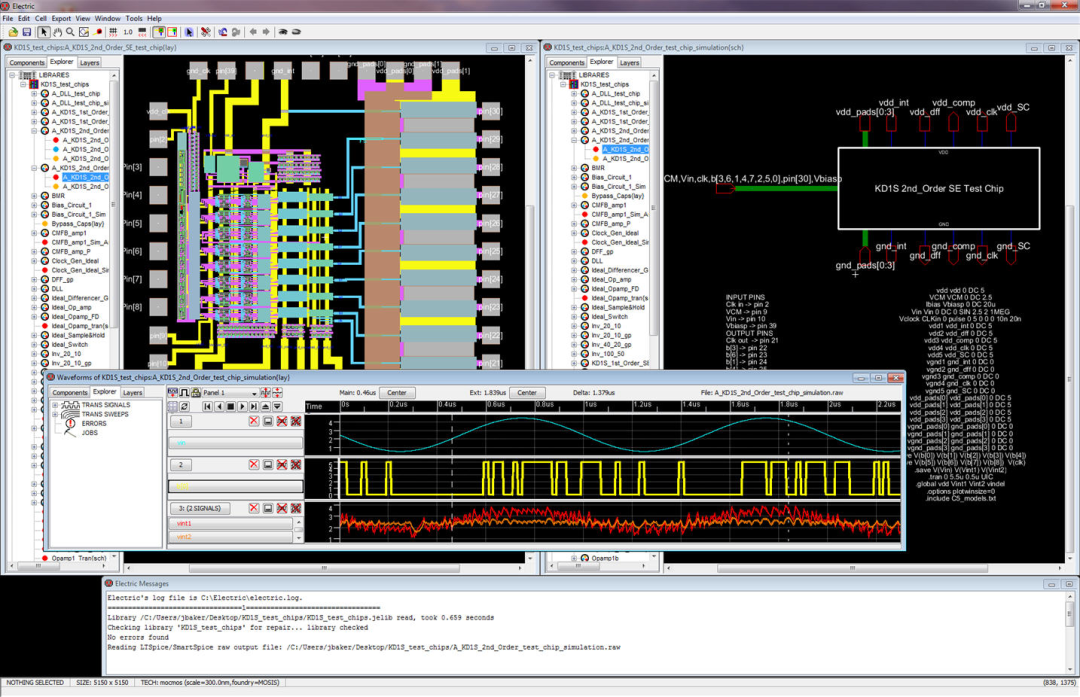
Task: Toggle select-area mode in the toolbar
Action: 173,32
